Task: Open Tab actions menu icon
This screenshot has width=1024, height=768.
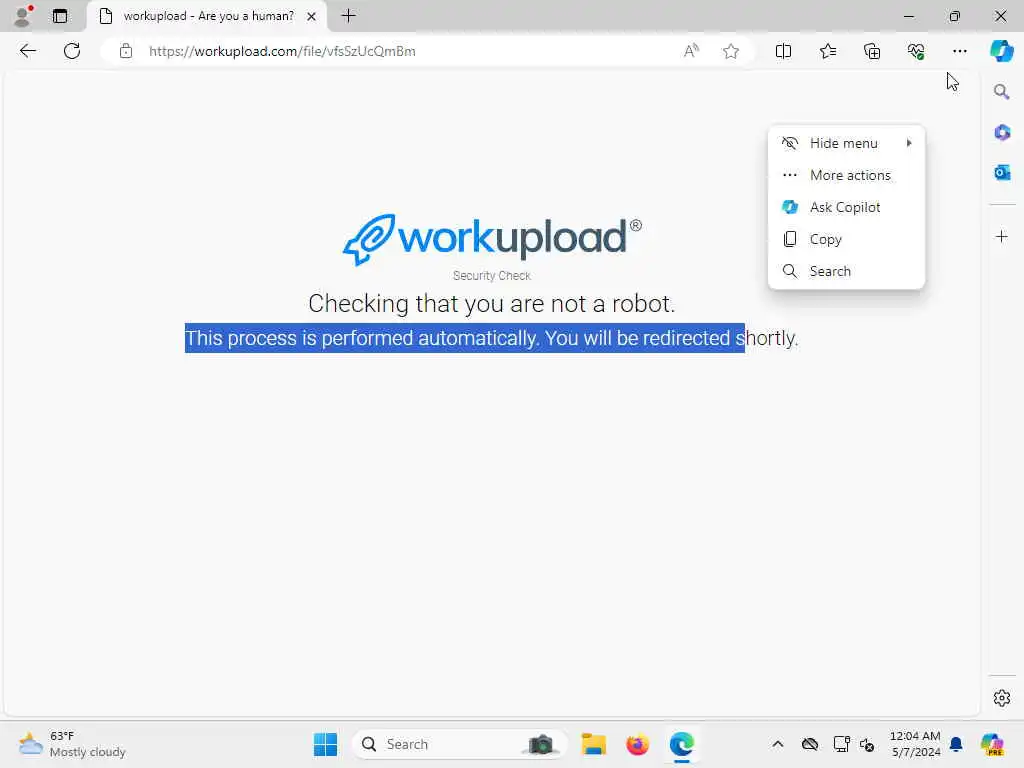Action: tap(60, 16)
